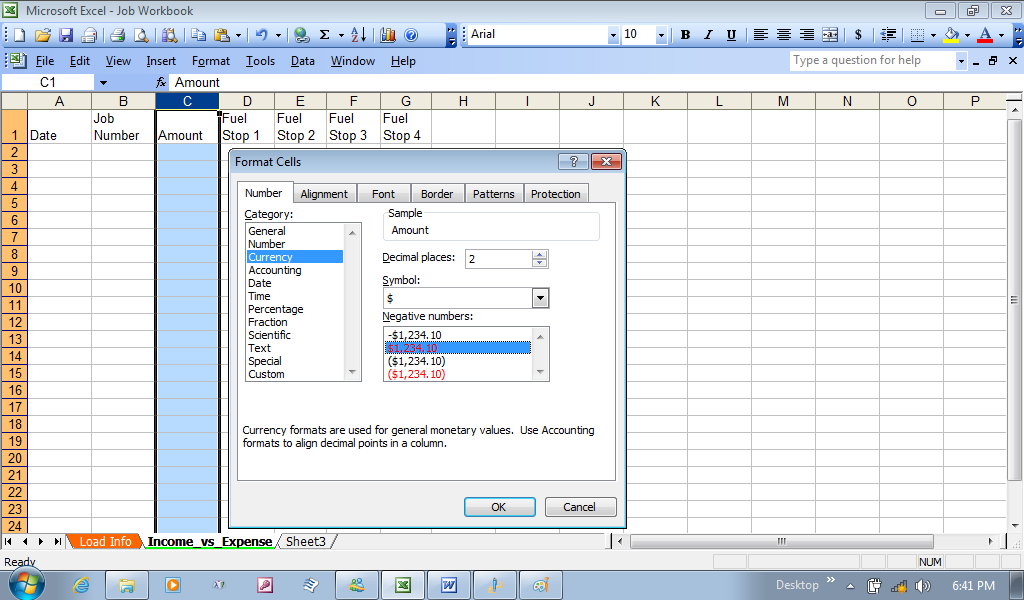
Task: Open the Symbol dropdown in Format Cells
Action: coord(540,298)
